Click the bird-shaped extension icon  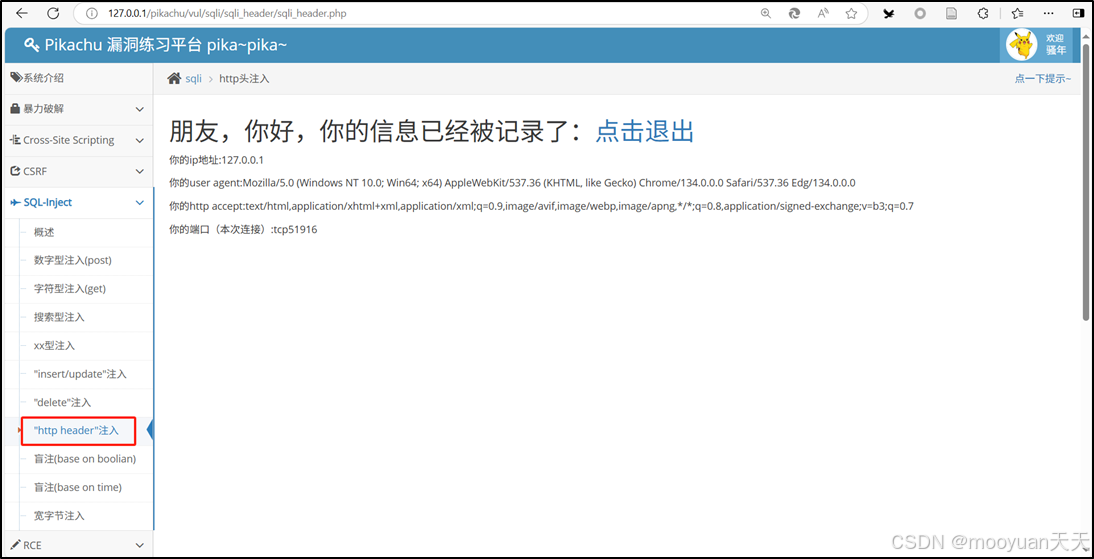pos(889,13)
